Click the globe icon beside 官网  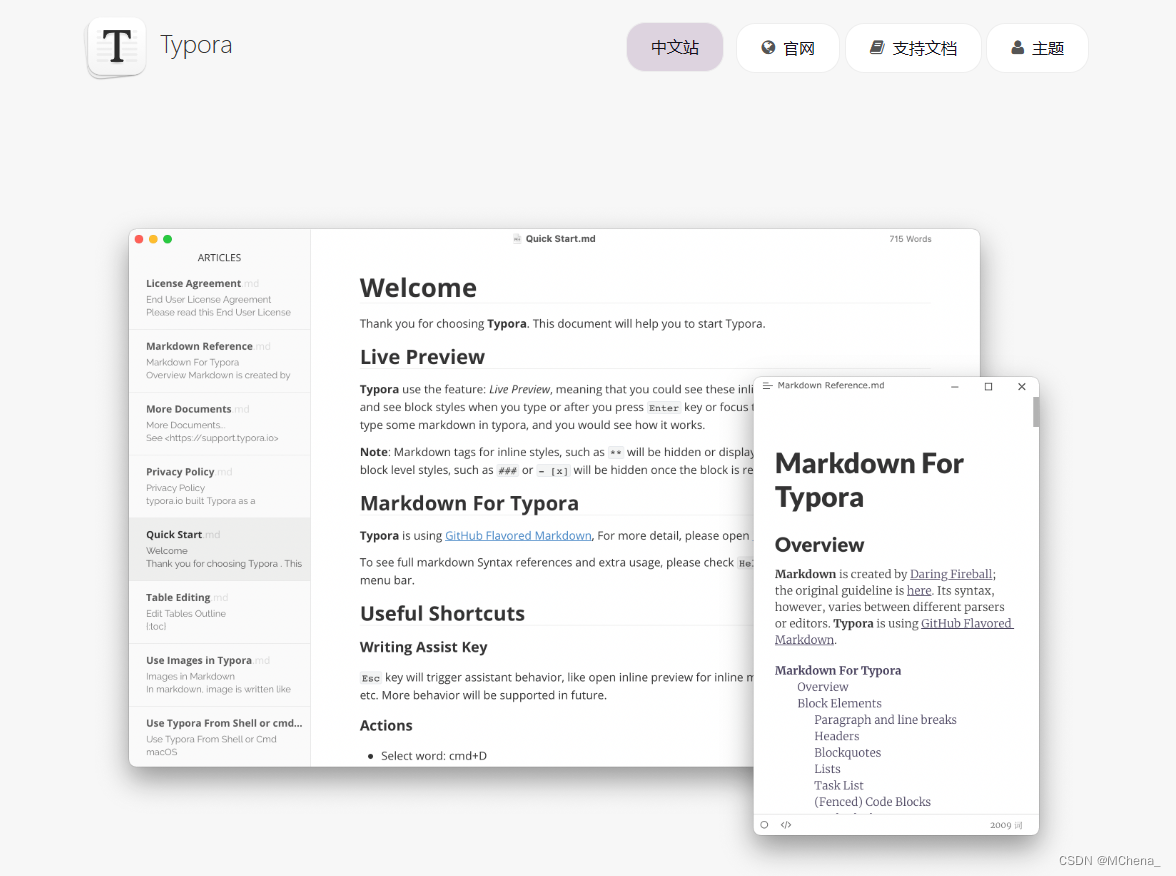coord(768,47)
